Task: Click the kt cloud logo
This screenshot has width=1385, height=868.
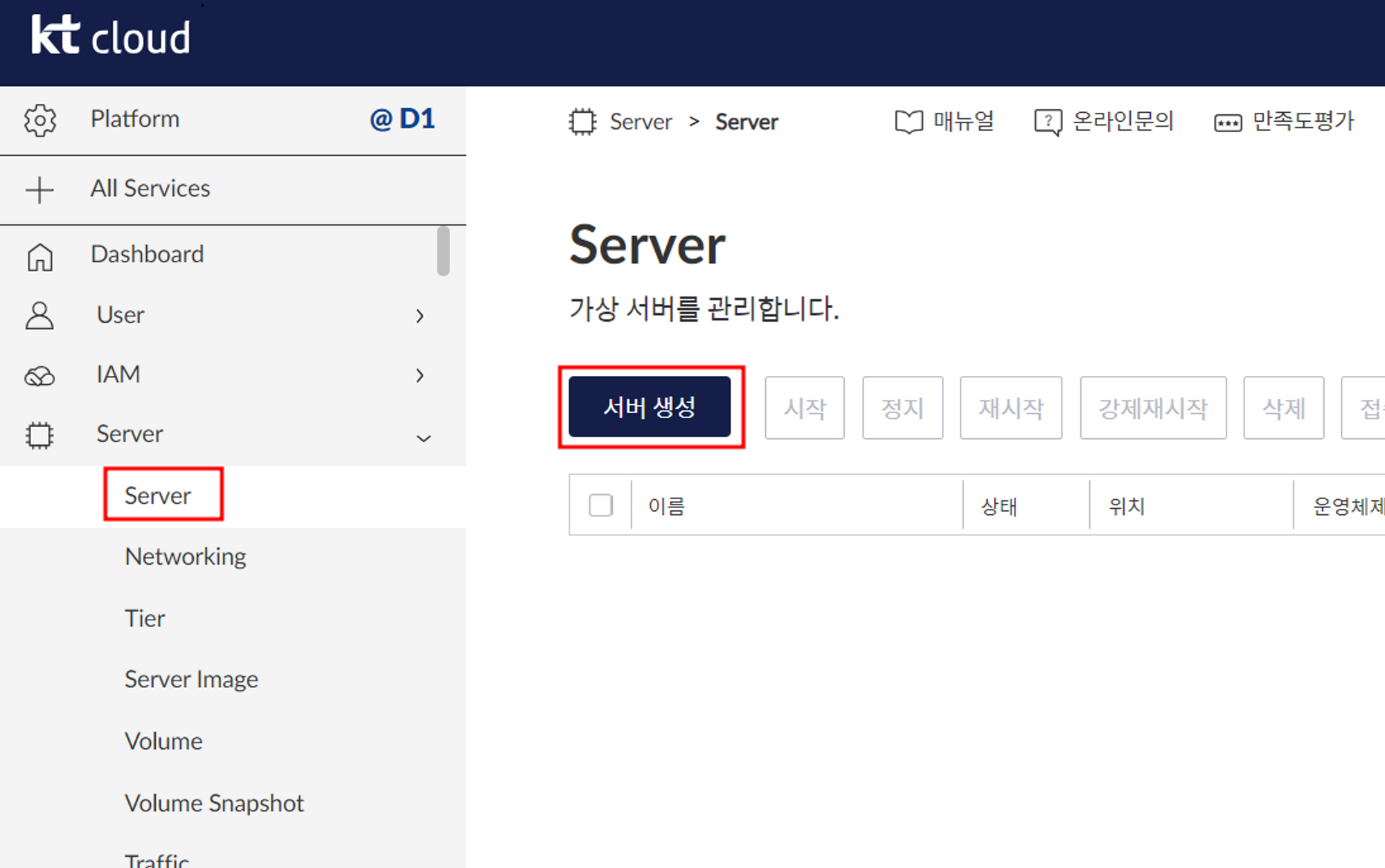Action: pyautogui.click(x=111, y=36)
